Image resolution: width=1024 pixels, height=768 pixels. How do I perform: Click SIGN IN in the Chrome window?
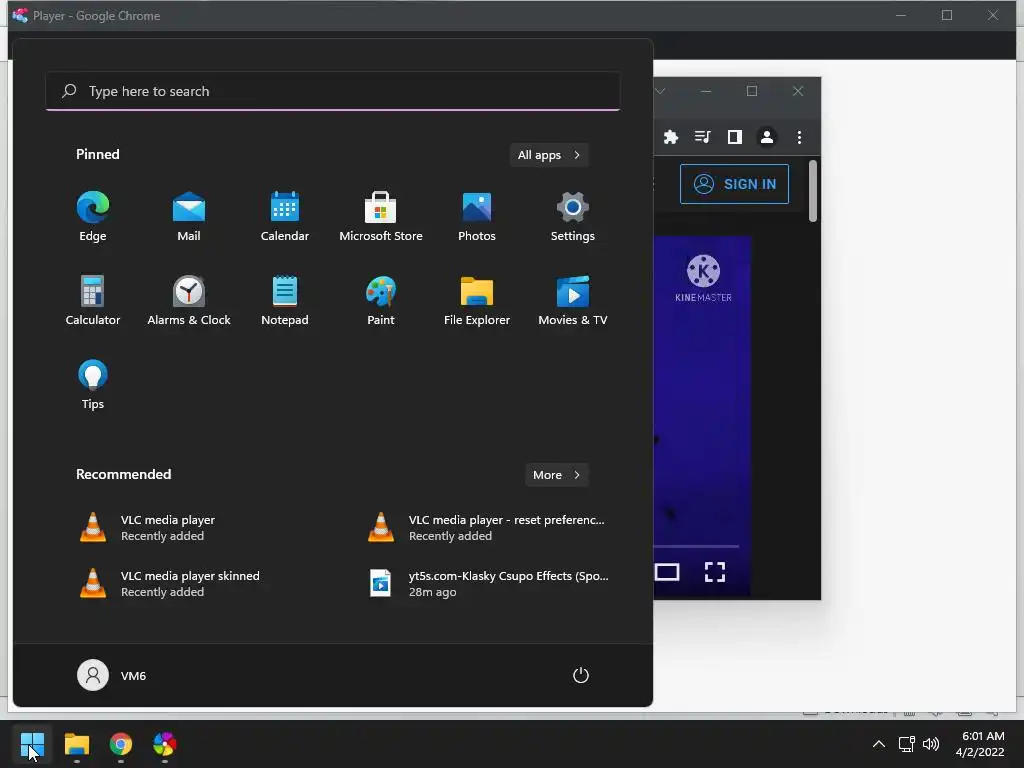[734, 184]
